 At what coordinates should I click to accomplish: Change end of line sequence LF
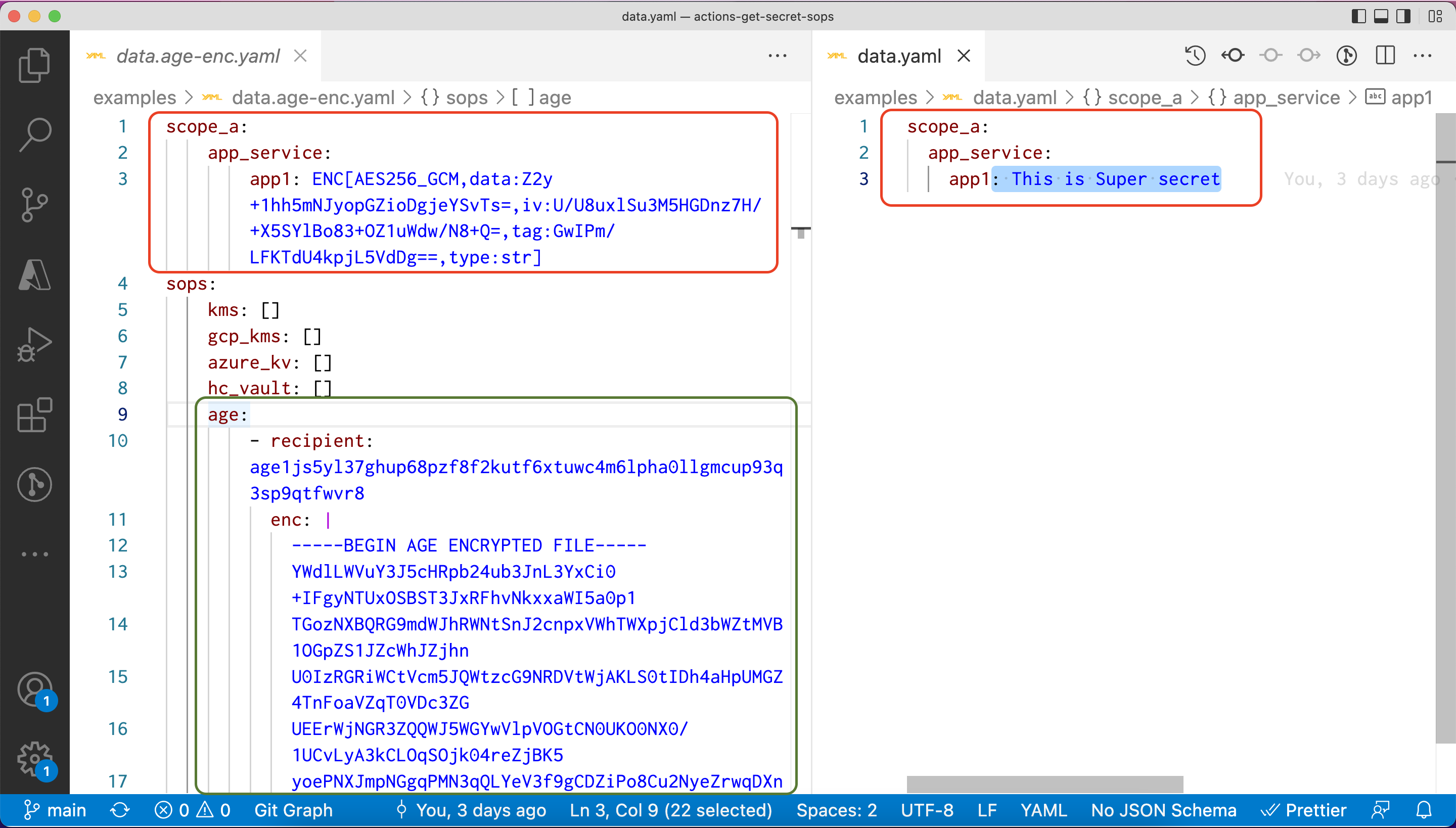coord(987,810)
